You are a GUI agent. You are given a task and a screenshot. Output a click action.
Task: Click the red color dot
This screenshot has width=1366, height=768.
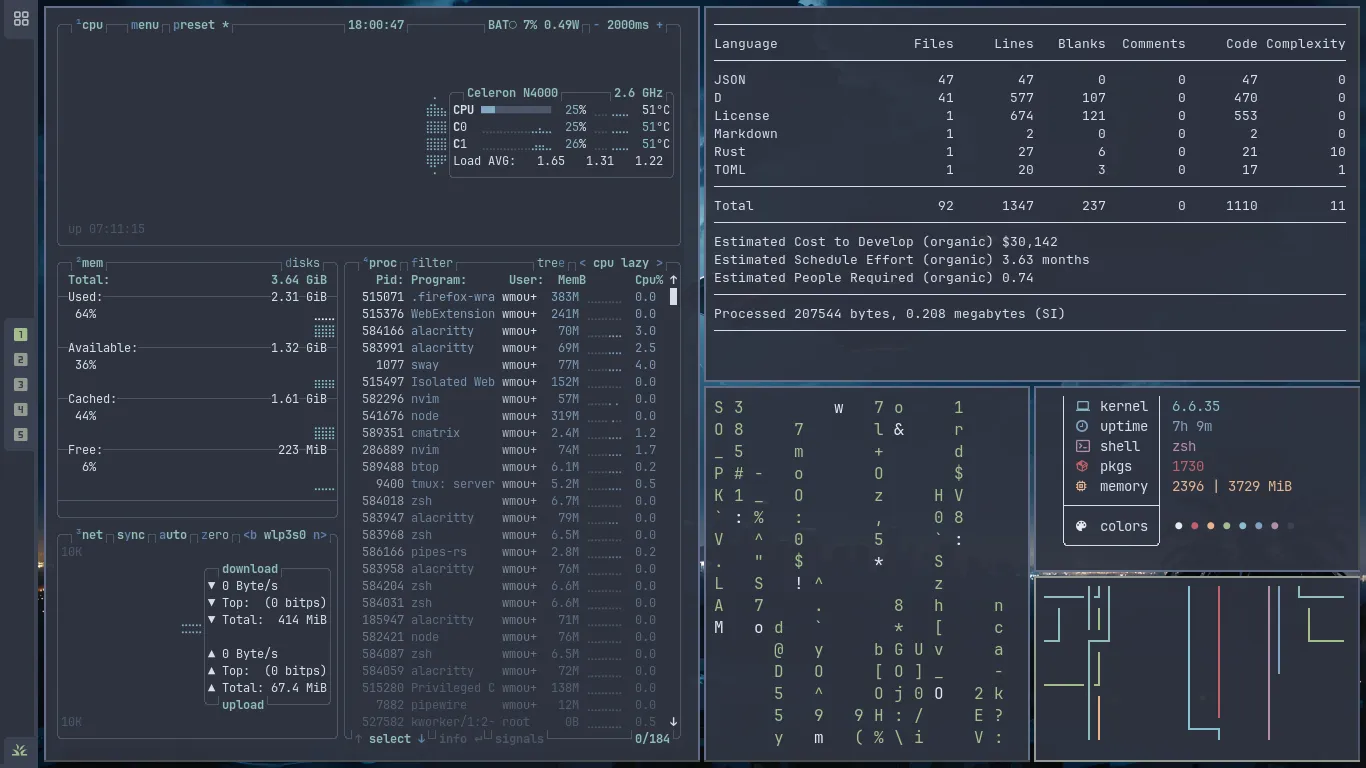pos(1195,526)
